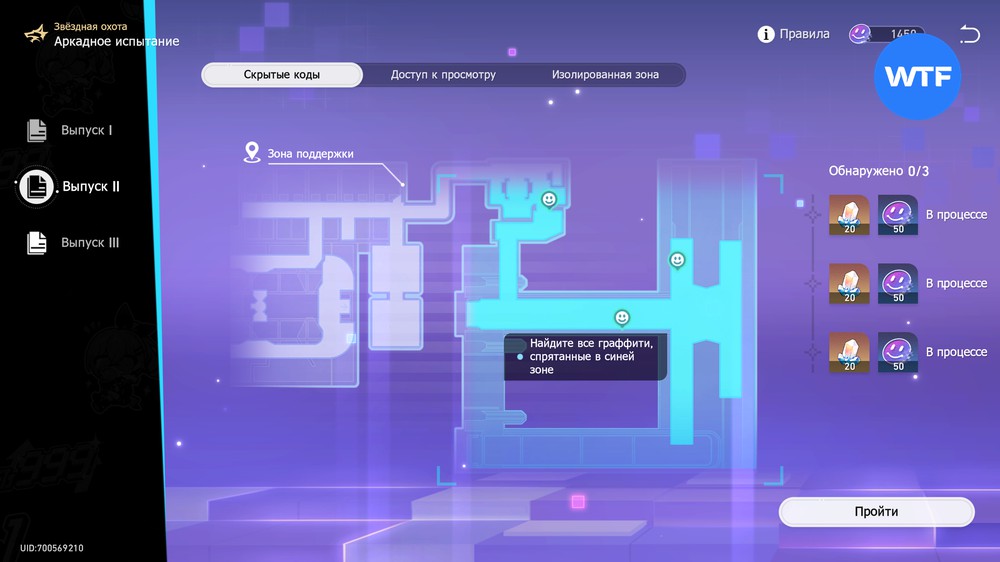Open the Правила info icon

click(x=767, y=34)
